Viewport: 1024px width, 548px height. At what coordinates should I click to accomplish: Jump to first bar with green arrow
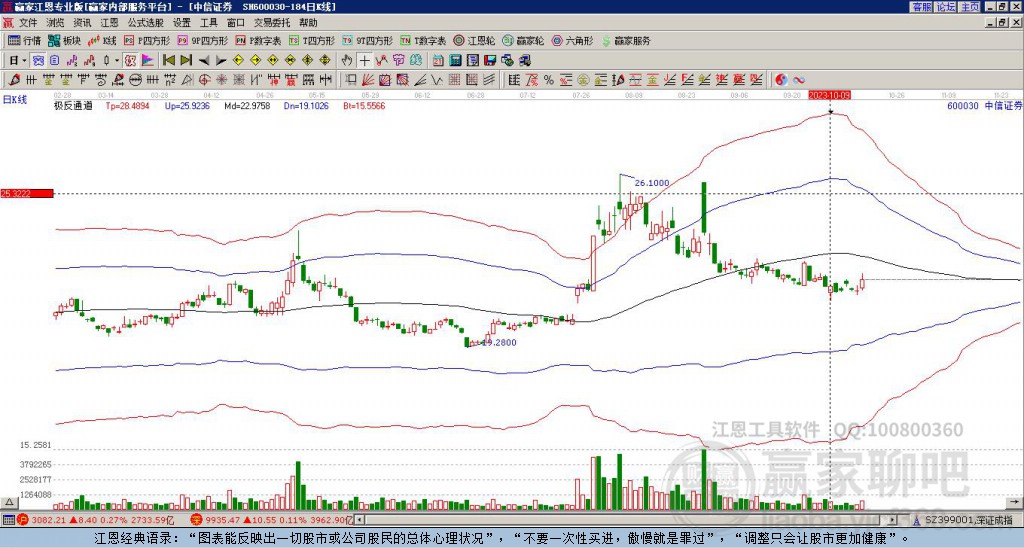168,61
